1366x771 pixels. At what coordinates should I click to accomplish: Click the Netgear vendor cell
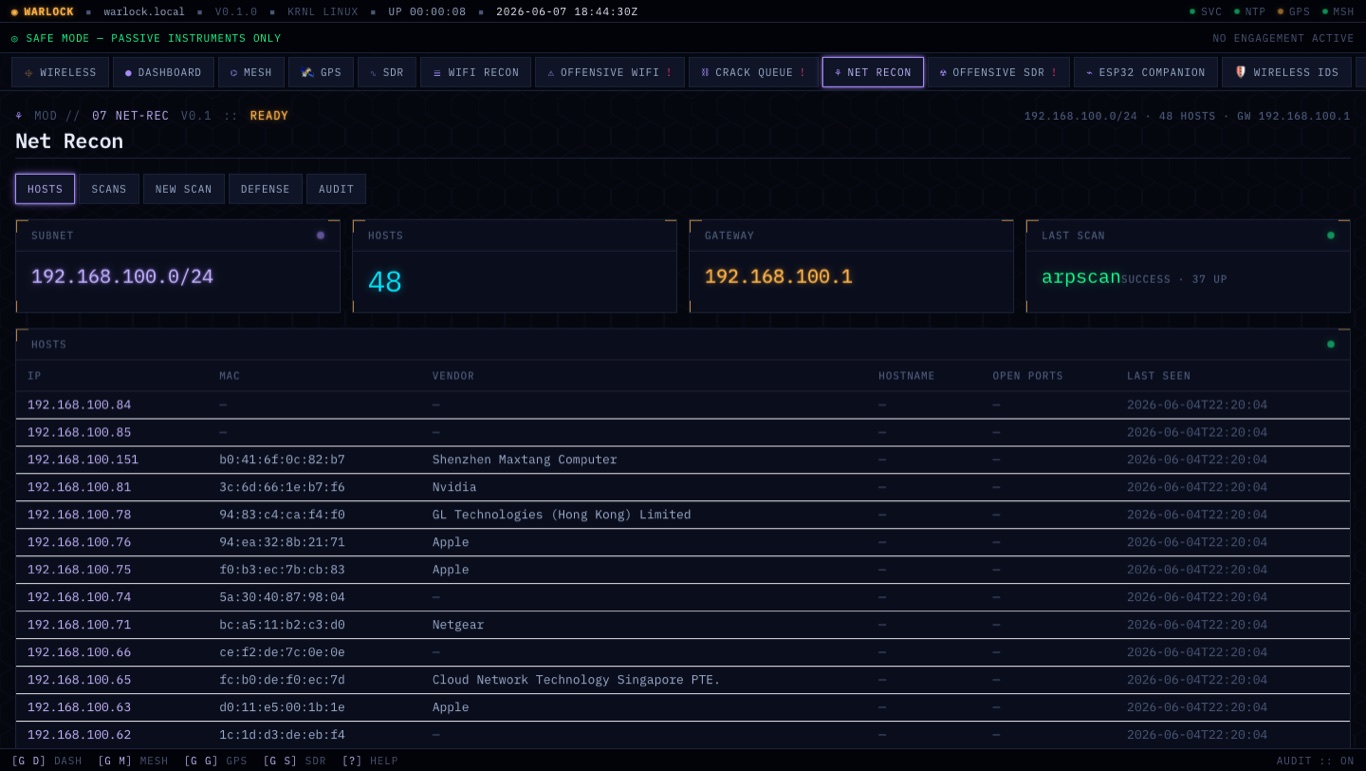tap(458, 625)
